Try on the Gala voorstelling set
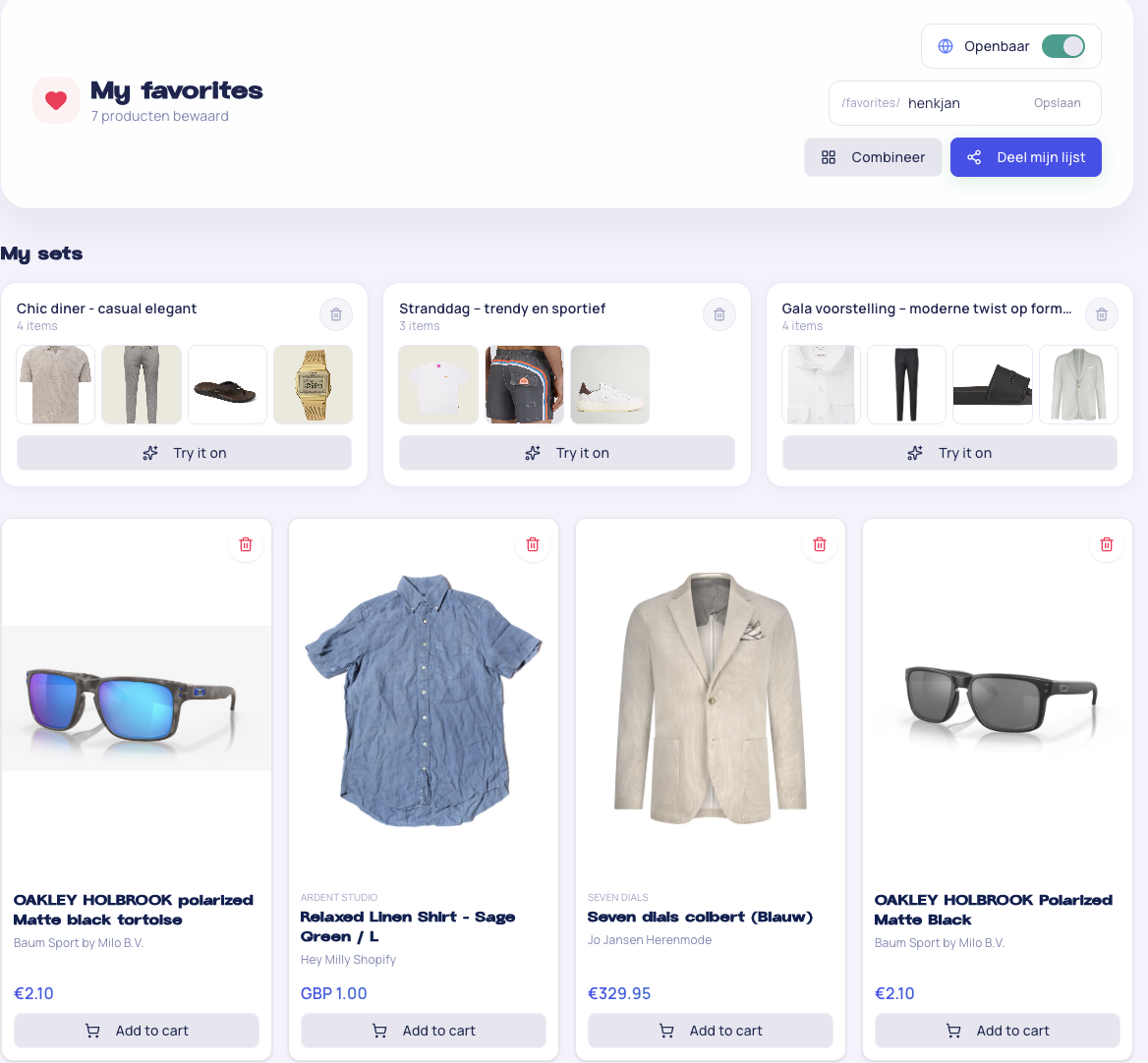 click(949, 453)
